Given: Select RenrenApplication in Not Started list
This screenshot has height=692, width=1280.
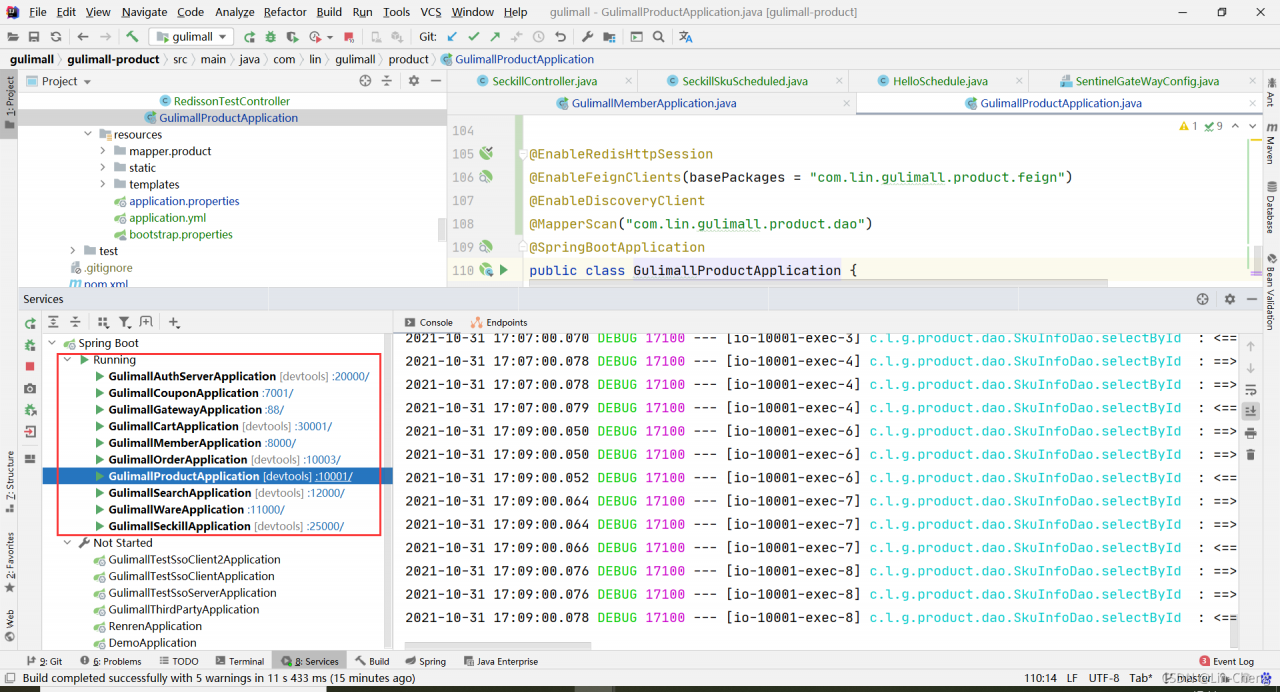Looking at the screenshot, I should 157,626.
